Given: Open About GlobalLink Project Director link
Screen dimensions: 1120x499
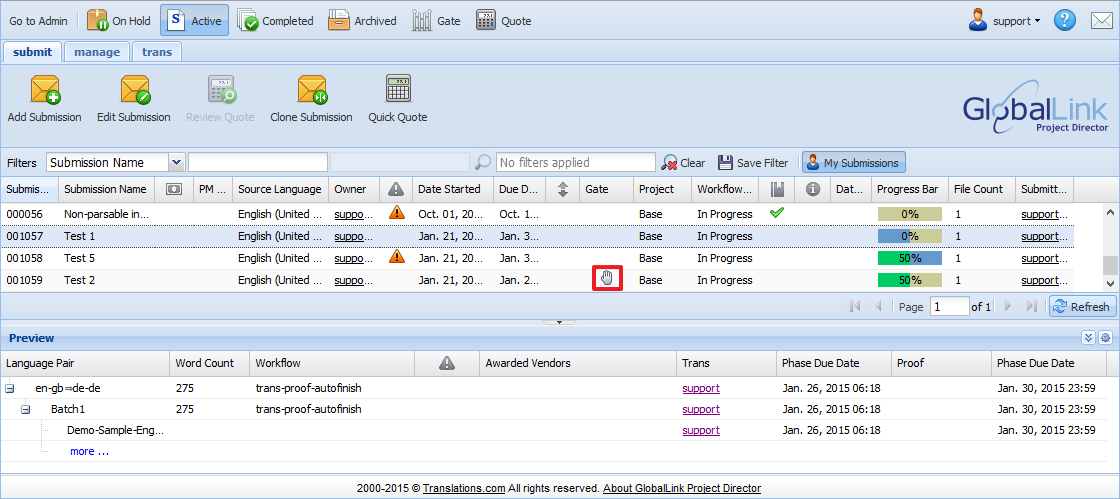Looking at the screenshot, I should [x=682, y=489].
